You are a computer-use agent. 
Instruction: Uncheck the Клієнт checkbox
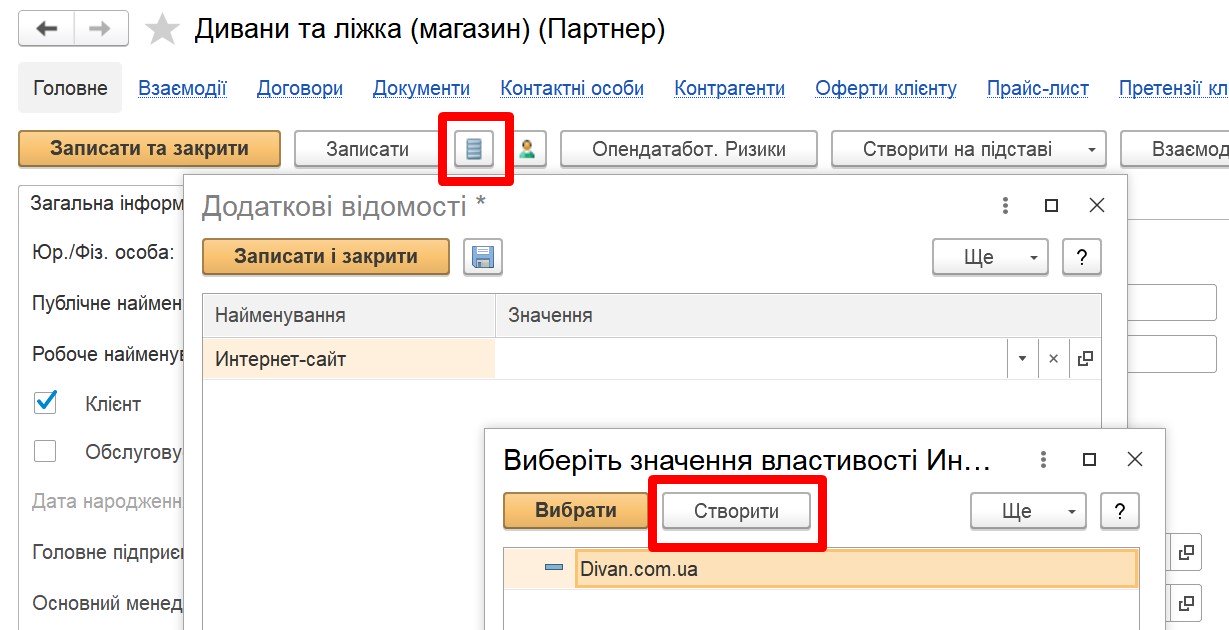tap(45, 403)
